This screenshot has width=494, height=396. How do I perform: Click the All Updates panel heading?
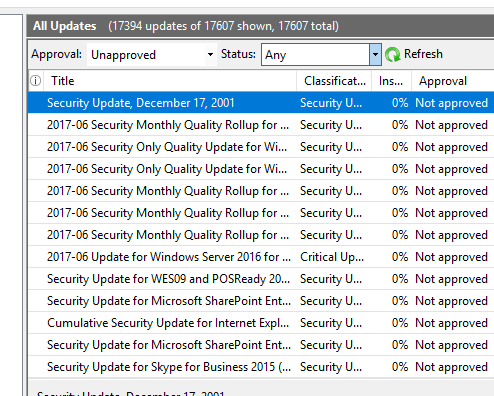[x=65, y=26]
